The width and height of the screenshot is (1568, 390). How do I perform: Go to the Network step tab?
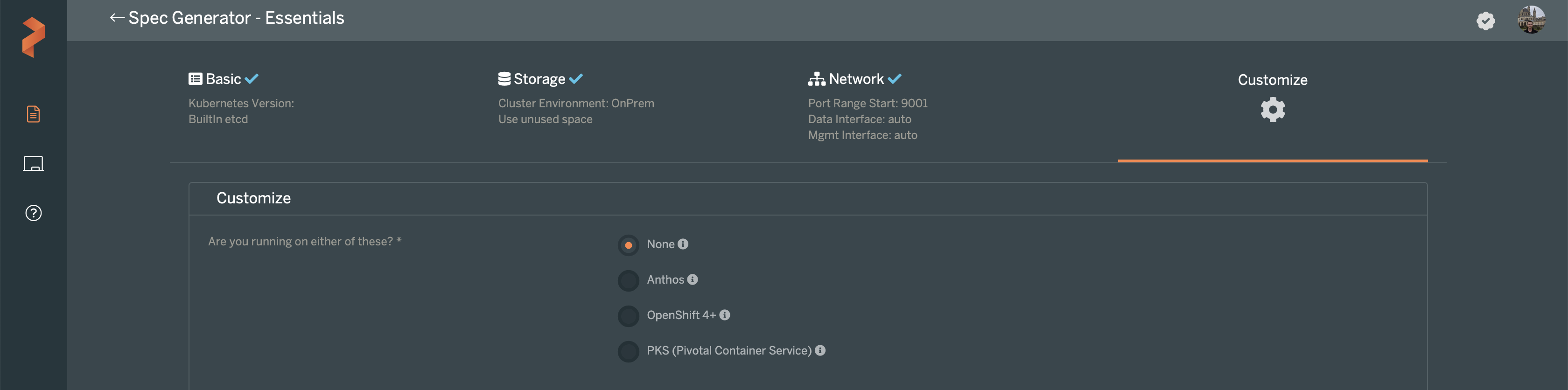[x=855, y=79]
